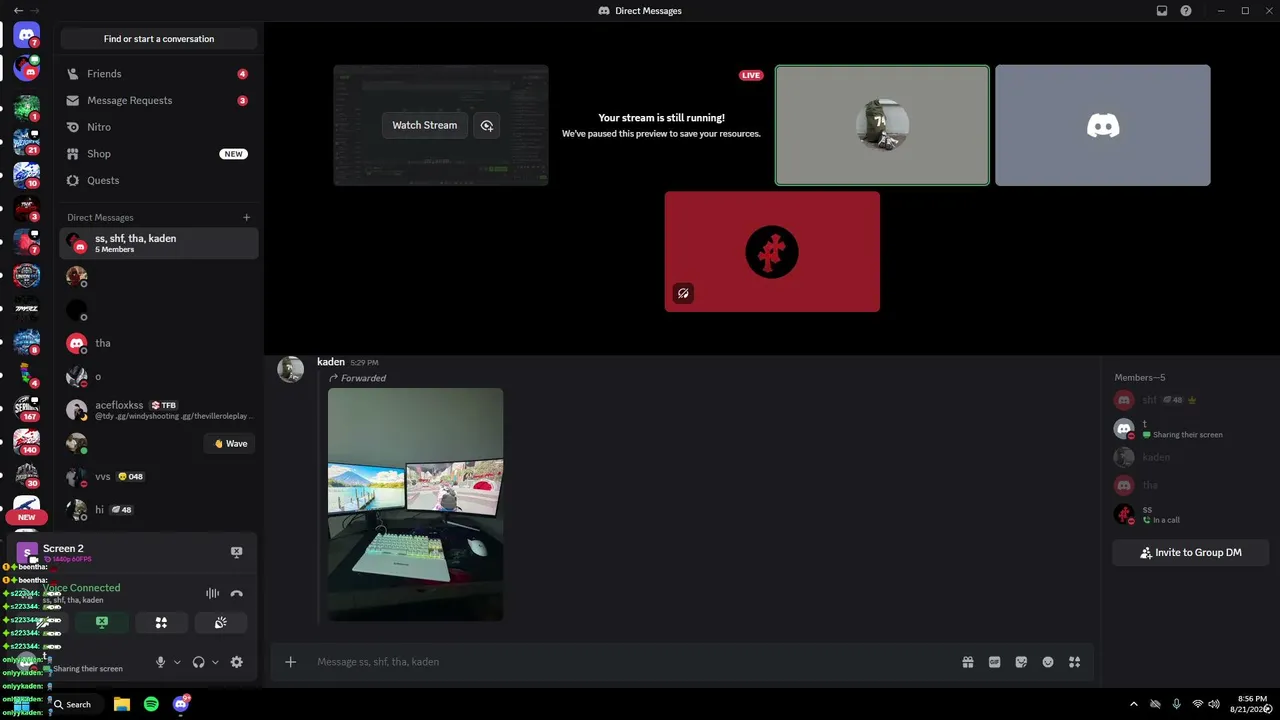Open Discord Direct Messages home icon

27,35
